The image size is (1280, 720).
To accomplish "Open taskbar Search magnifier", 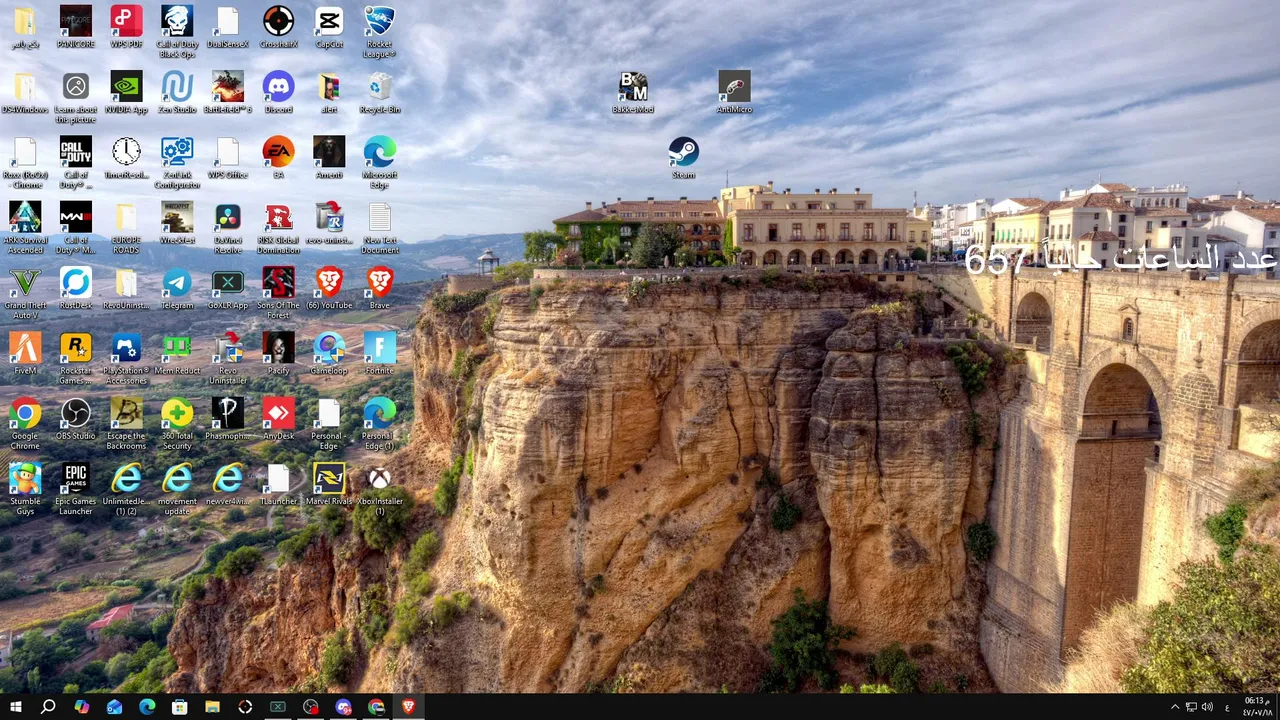I will coord(48,707).
